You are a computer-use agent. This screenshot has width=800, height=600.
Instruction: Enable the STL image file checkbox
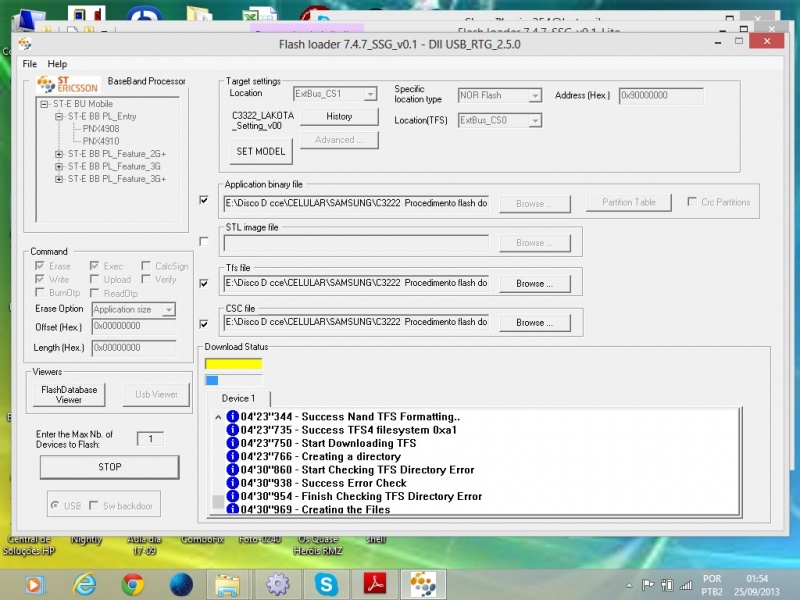204,241
